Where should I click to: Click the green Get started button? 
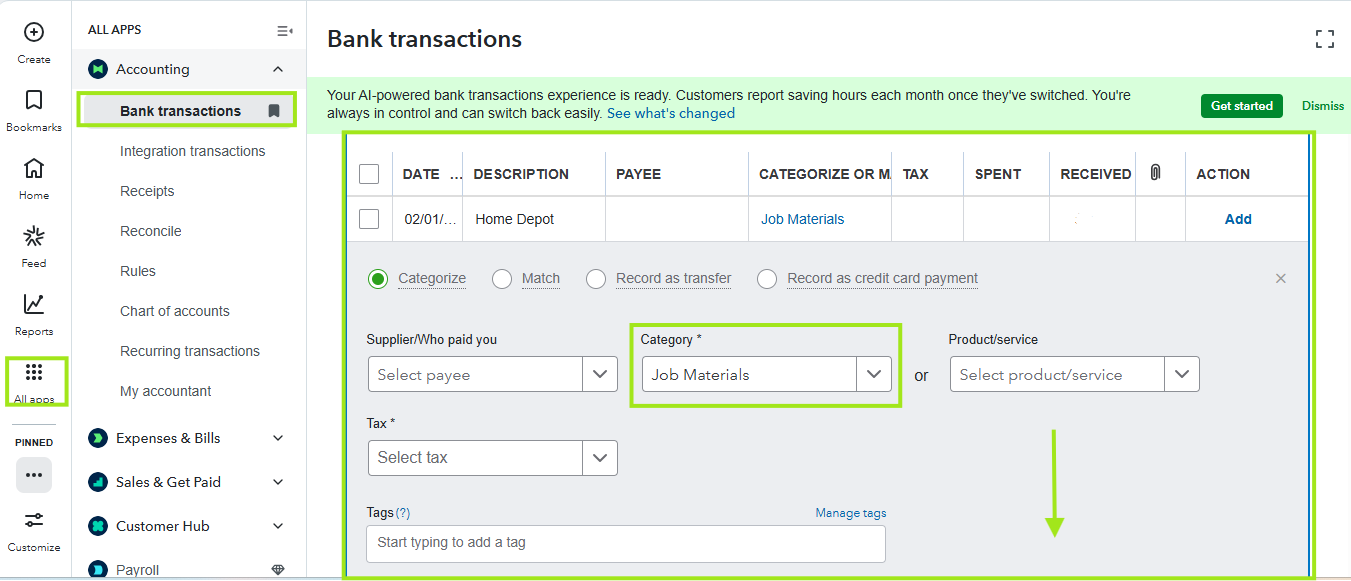pyautogui.click(x=1241, y=106)
